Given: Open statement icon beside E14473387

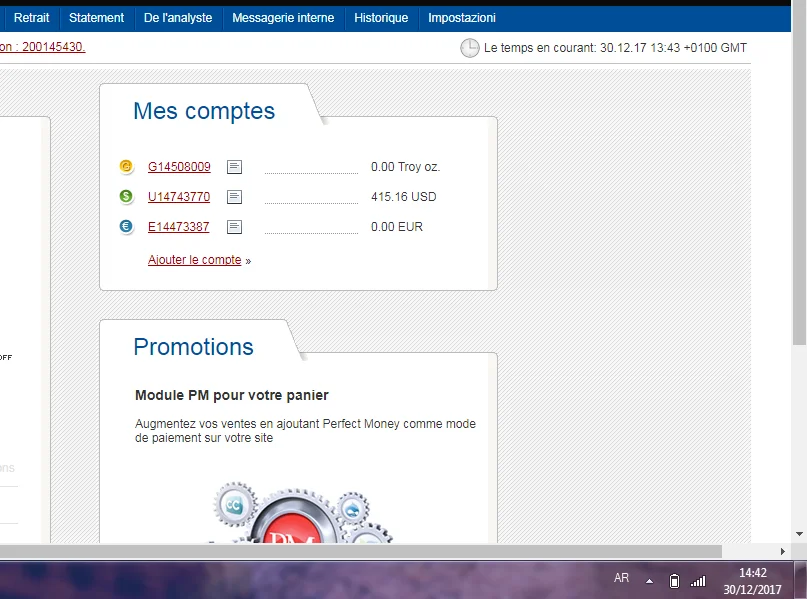Looking at the screenshot, I should coord(234,227).
